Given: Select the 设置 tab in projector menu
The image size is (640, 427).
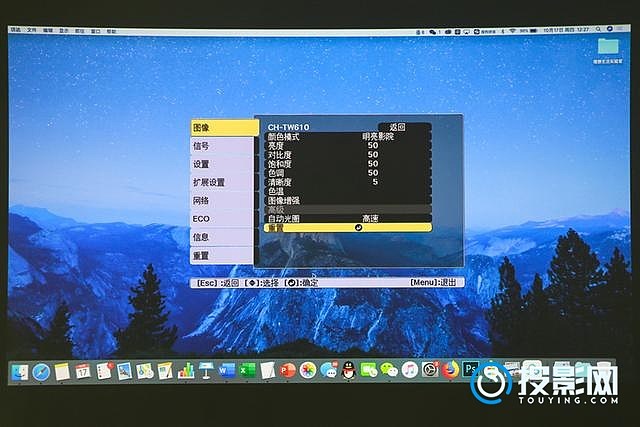Looking at the screenshot, I should point(222,164).
